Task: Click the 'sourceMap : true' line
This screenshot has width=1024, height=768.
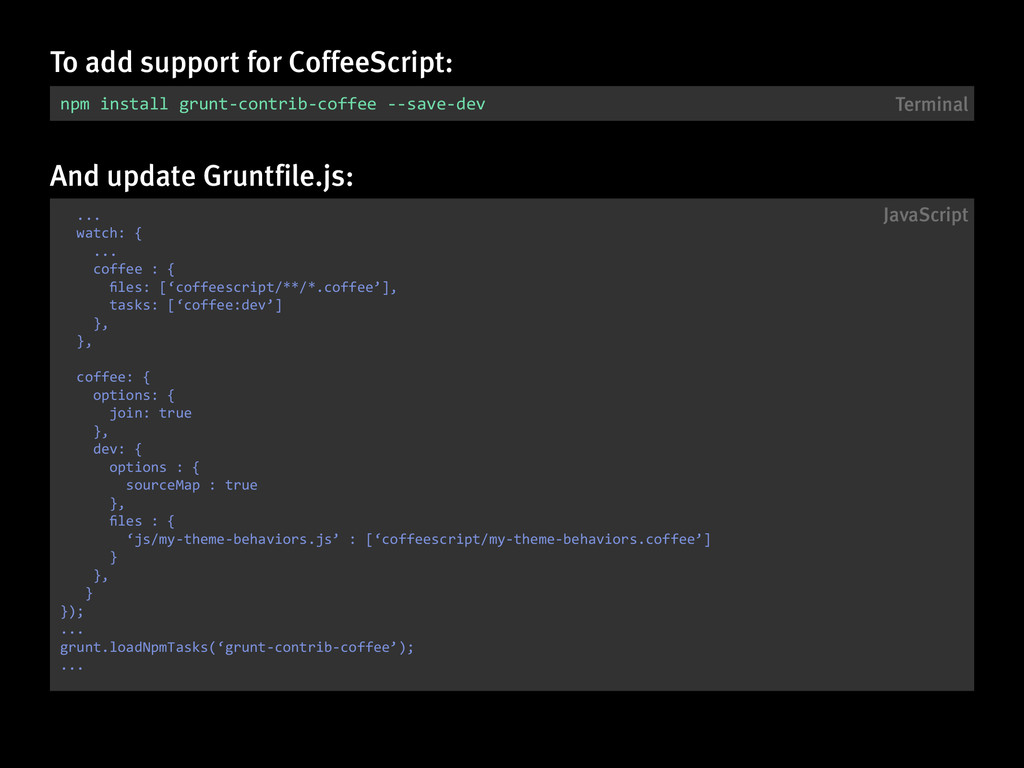Action: pyautogui.click(x=191, y=485)
